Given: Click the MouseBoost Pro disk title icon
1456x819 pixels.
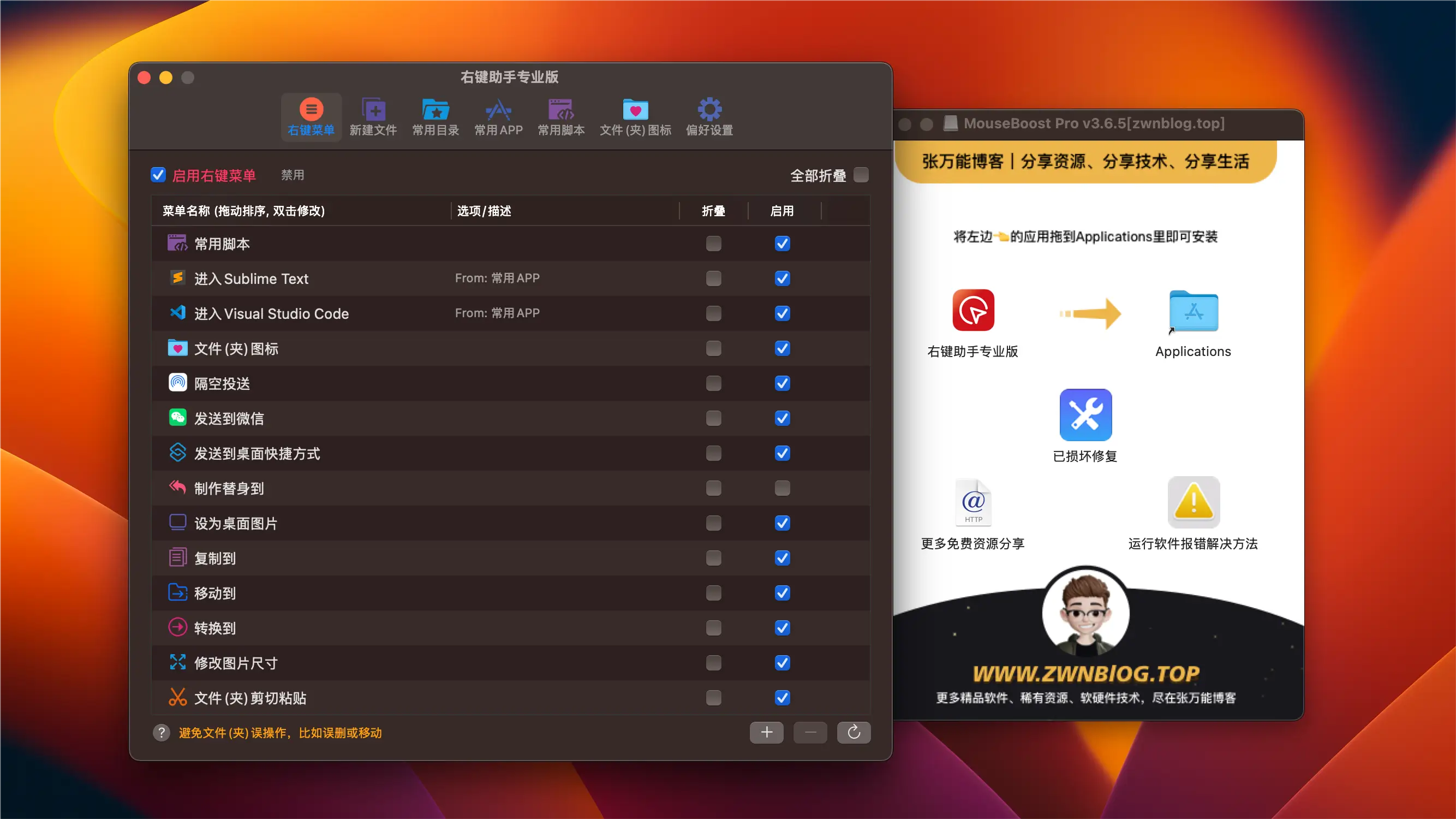Looking at the screenshot, I should (951, 123).
